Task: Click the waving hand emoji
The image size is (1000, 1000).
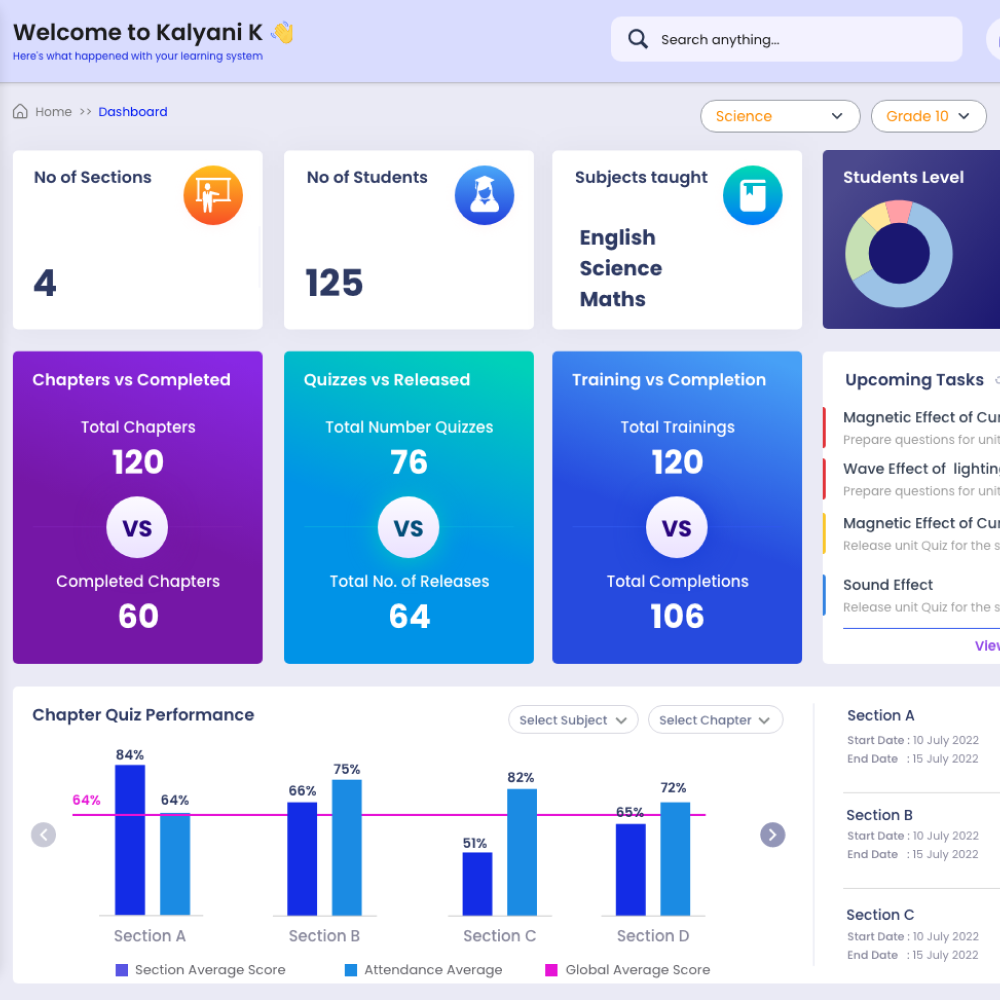Action: [283, 33]
